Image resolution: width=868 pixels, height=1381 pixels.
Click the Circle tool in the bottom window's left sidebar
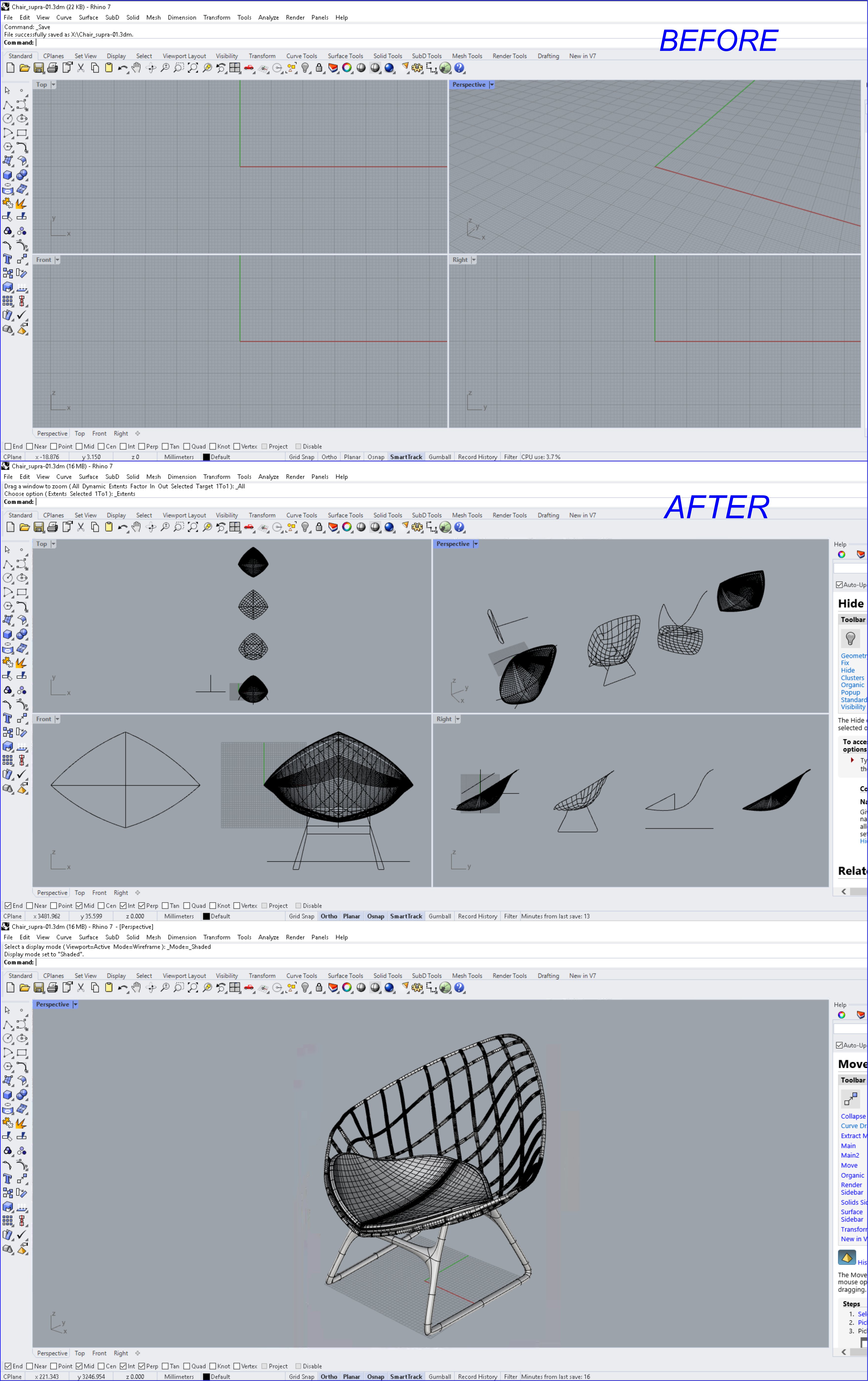(x=8, y=1038)
